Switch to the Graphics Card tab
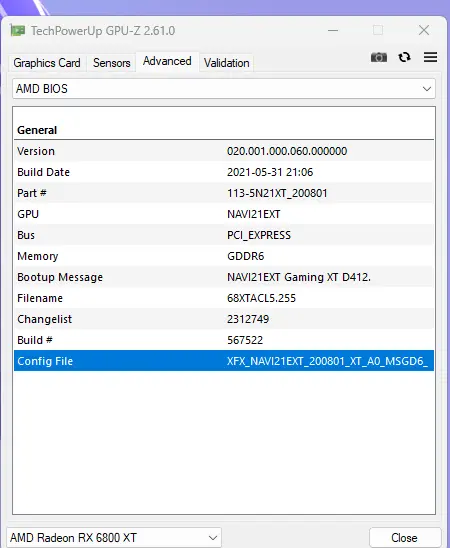450x548 pixels. point(47,63)
